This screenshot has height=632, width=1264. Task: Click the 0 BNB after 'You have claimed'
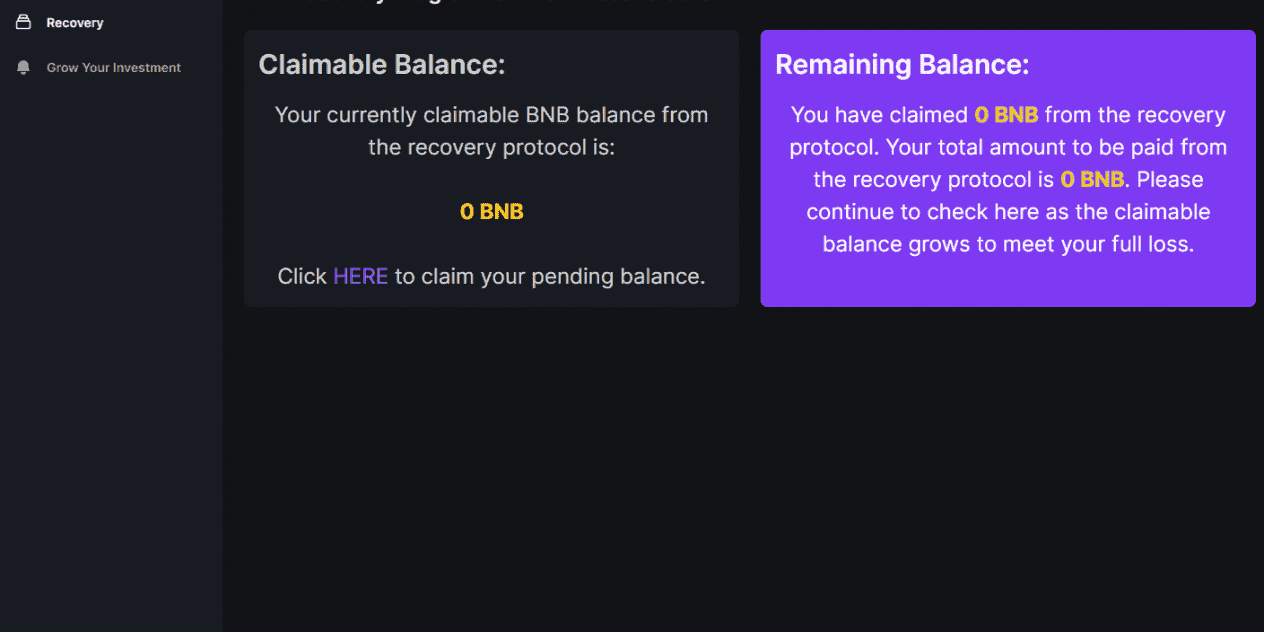coord(1006,115)
